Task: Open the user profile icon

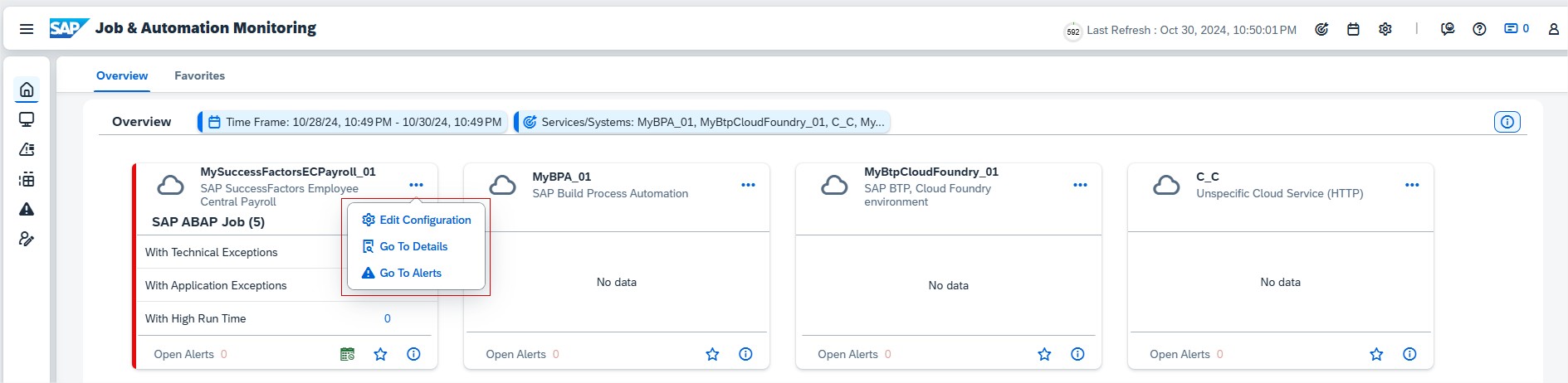Action: 1553,29
